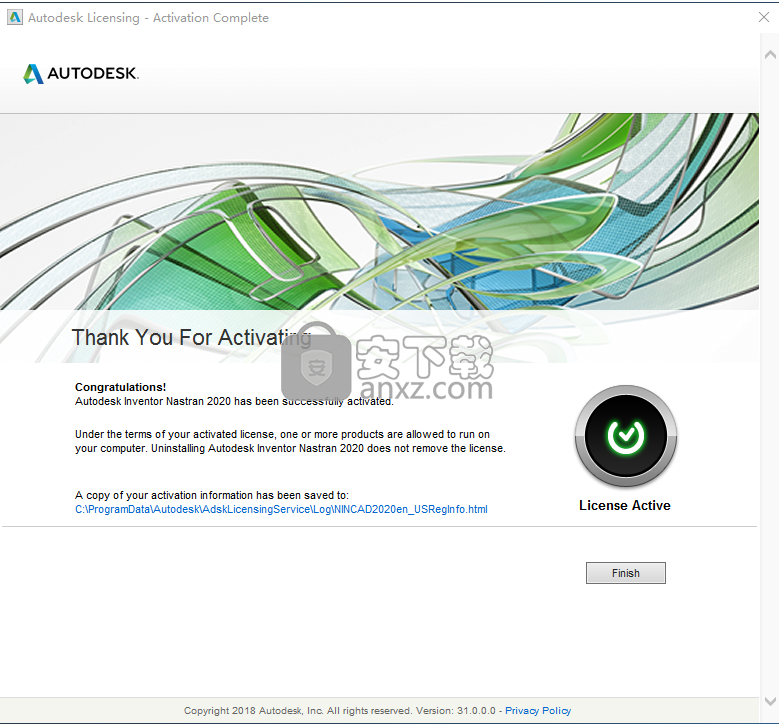This screenshot has width=779, height=726.
Task: Click the copyright version text in footer
Action: (340, 711)
